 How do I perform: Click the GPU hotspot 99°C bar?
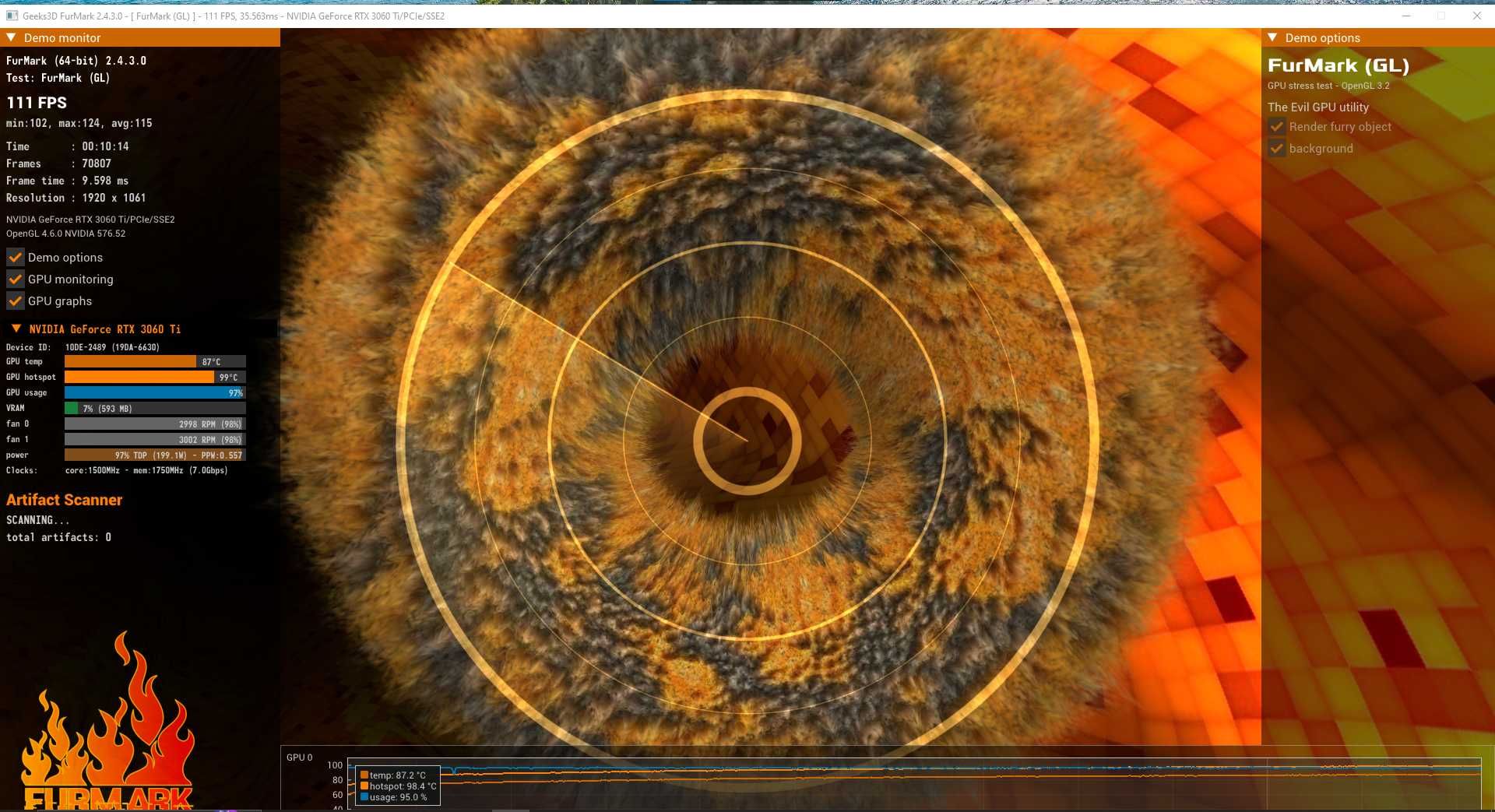(155, 377)
